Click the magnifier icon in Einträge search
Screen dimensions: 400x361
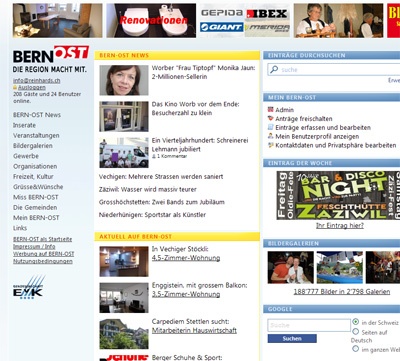274,69
